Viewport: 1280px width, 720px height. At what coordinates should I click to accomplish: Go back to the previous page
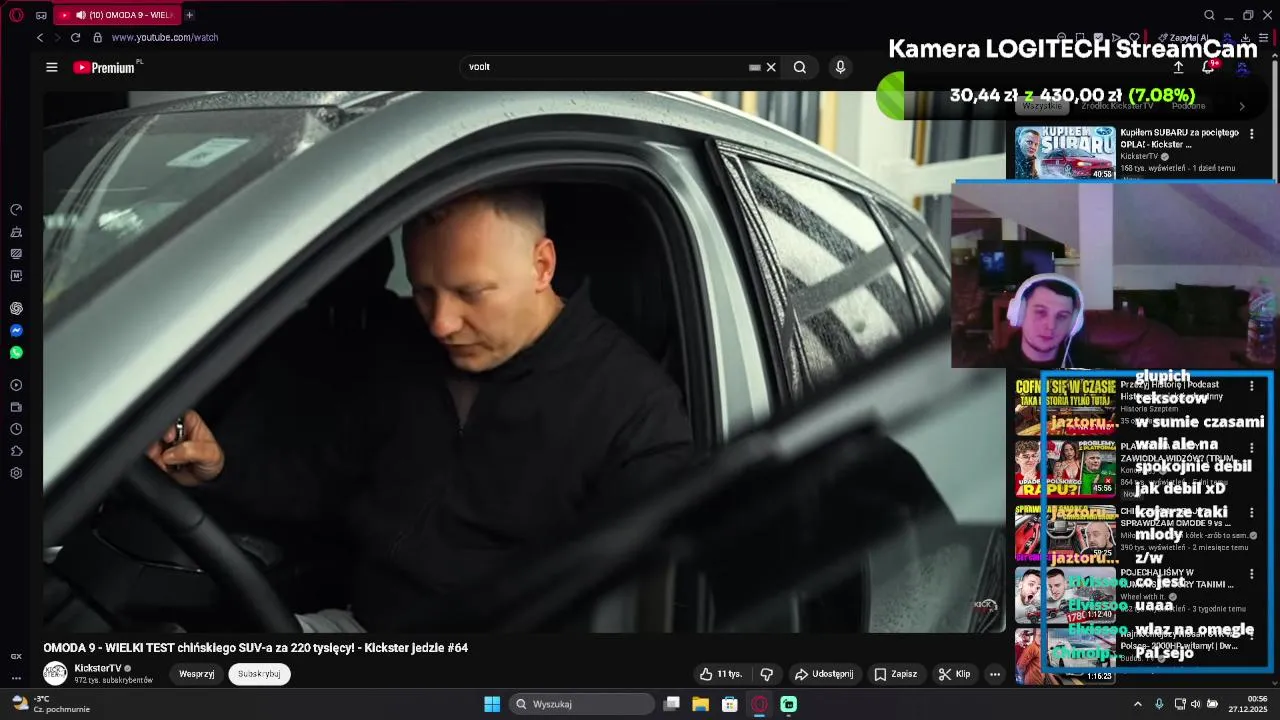tap(40, 37)
